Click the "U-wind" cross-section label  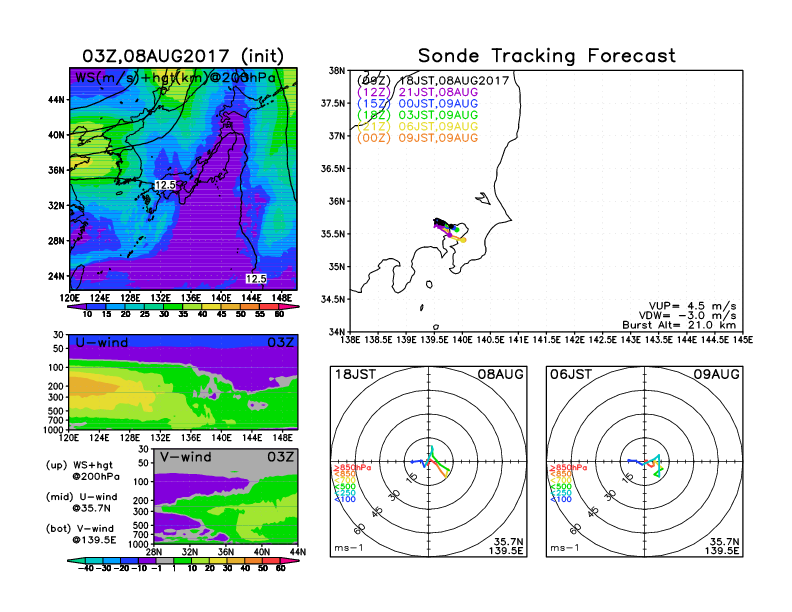point(102,343)
